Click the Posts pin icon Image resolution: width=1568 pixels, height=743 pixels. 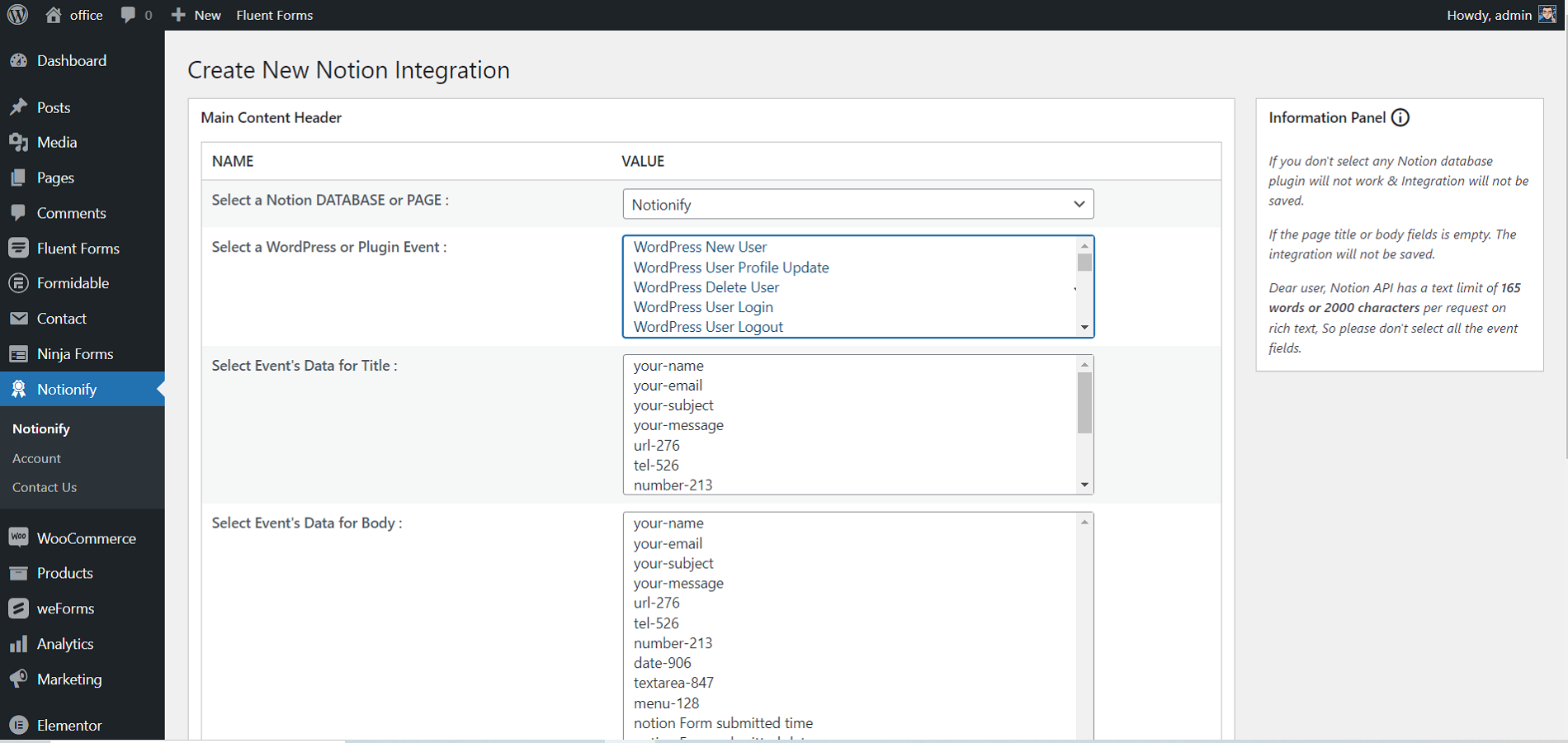point(18,107)
